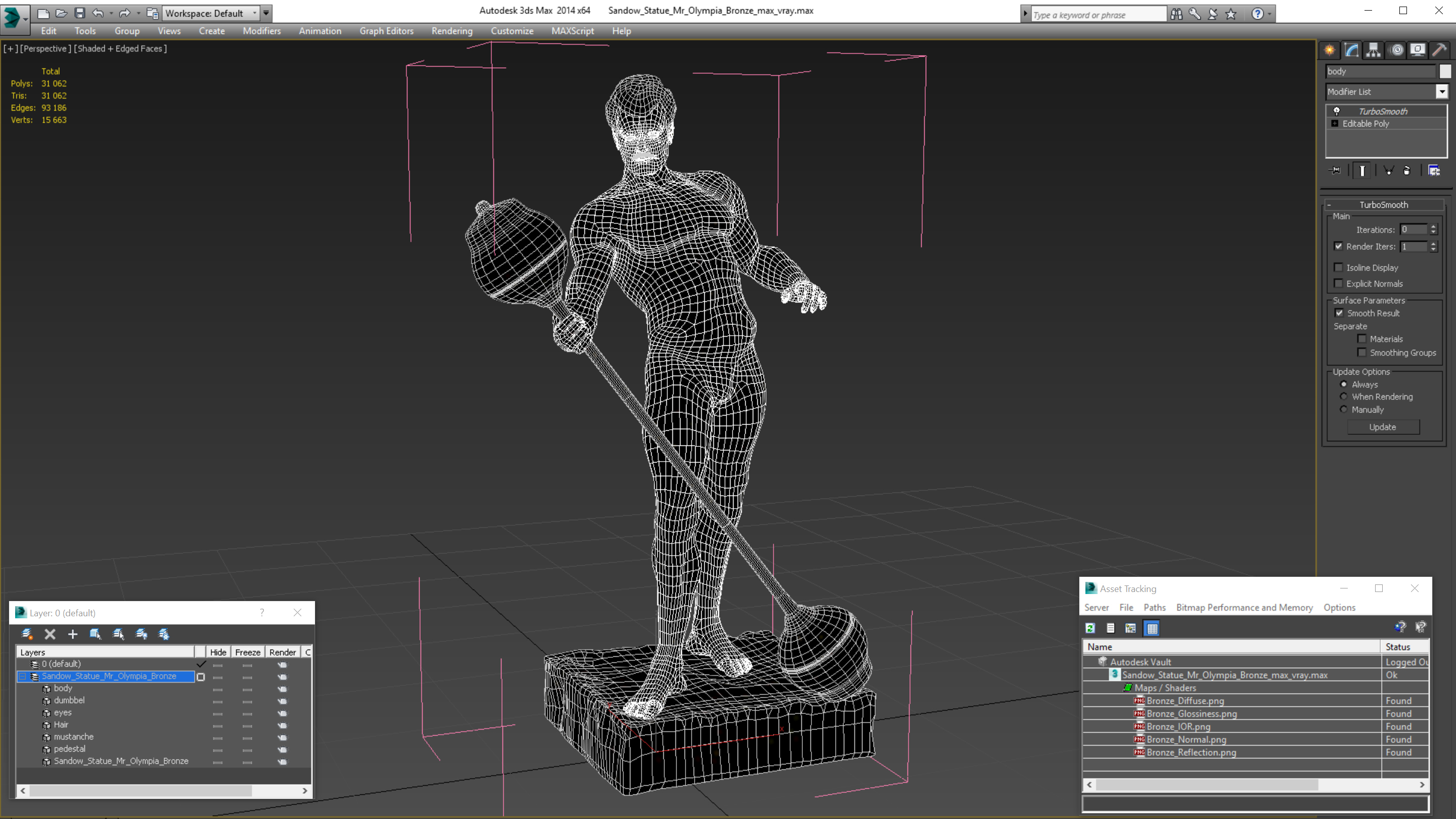Toggle TurboSmooth lightbulb visibility

(x=1336, y=111)
